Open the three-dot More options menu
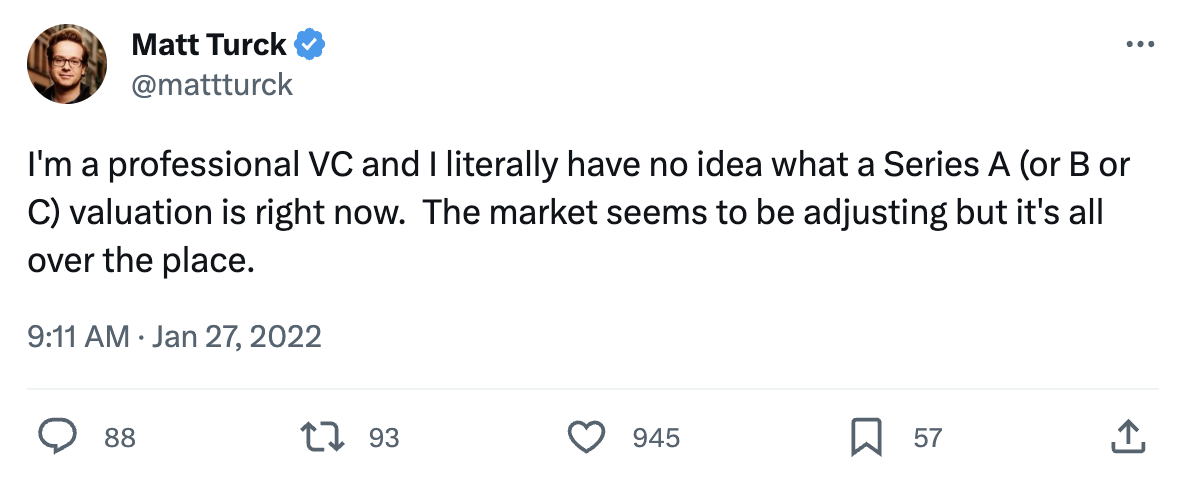This screenshot has height=480, width=1188. 1140,45
